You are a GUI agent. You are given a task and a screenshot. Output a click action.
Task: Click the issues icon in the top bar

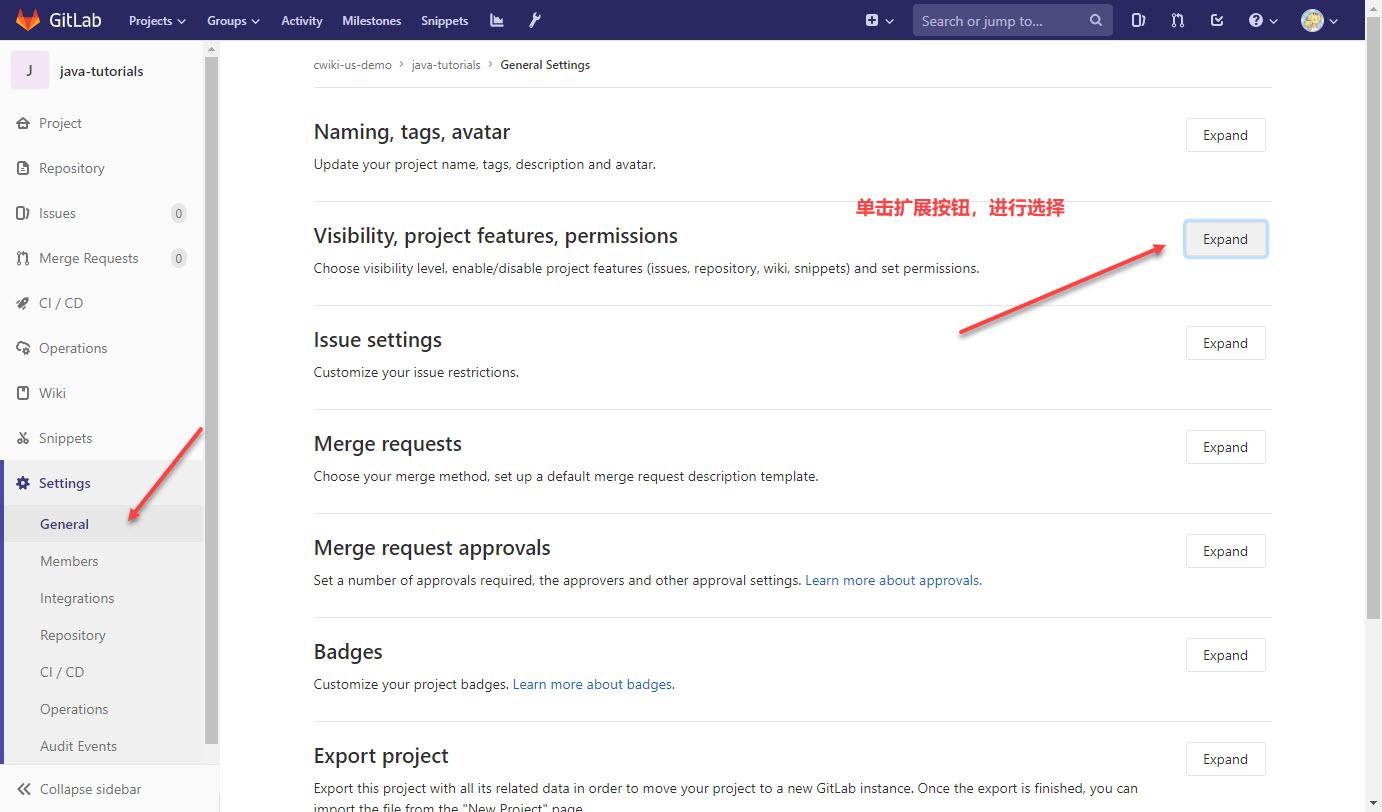tap(1138, 19)
